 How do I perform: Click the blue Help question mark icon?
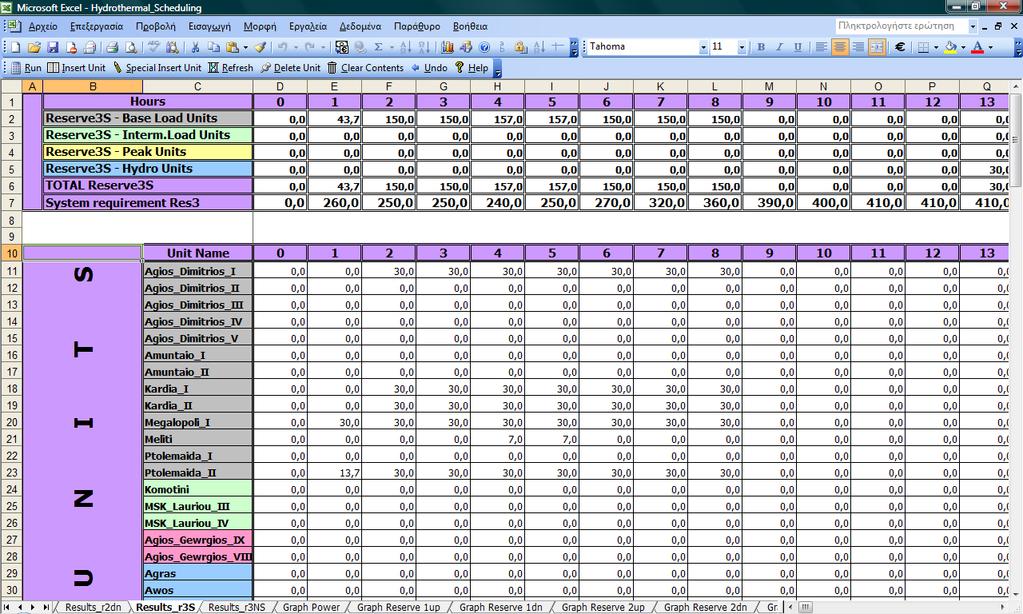tap(484, 47)
